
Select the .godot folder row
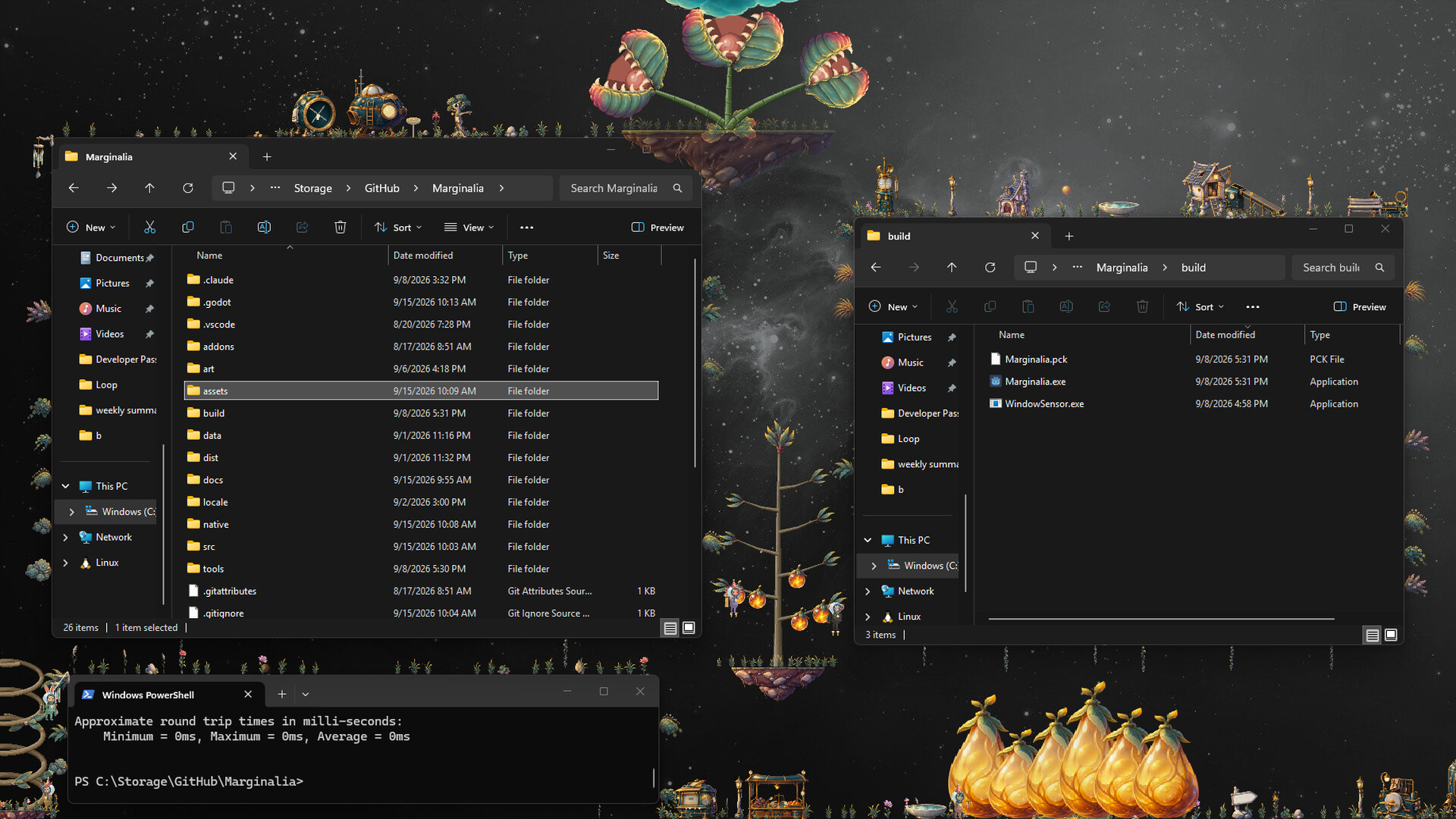[421, 302]
